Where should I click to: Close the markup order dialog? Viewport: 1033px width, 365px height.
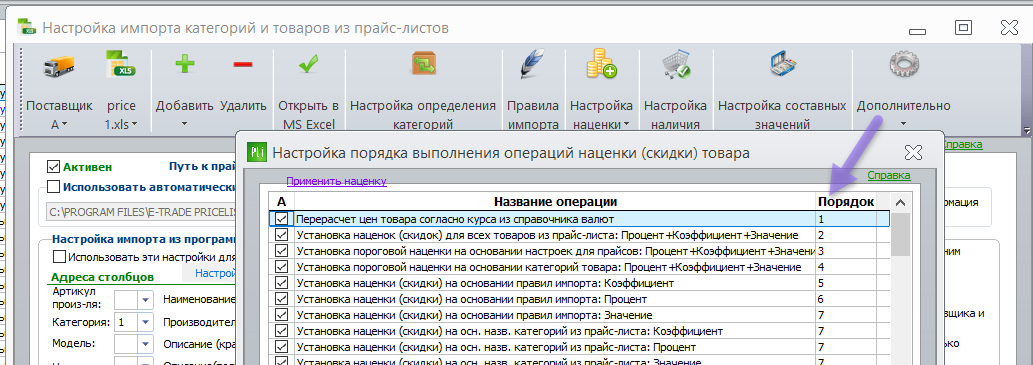click(x=913, y=153)
